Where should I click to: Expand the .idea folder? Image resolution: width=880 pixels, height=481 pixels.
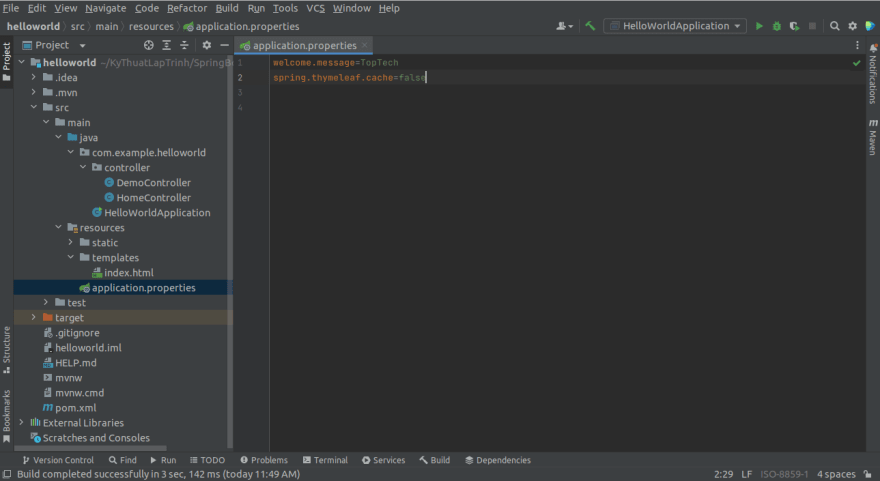point(34,77)
